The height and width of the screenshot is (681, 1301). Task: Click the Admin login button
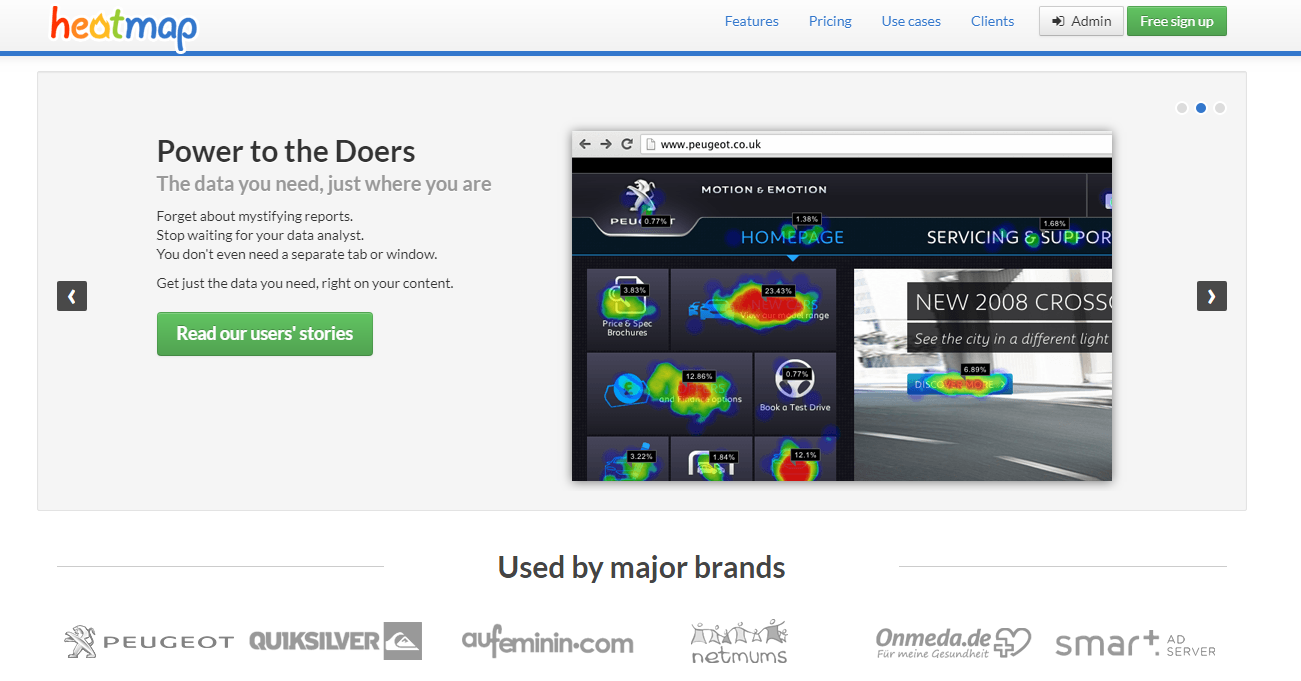pyautogui.click(x=1081, y=21)
